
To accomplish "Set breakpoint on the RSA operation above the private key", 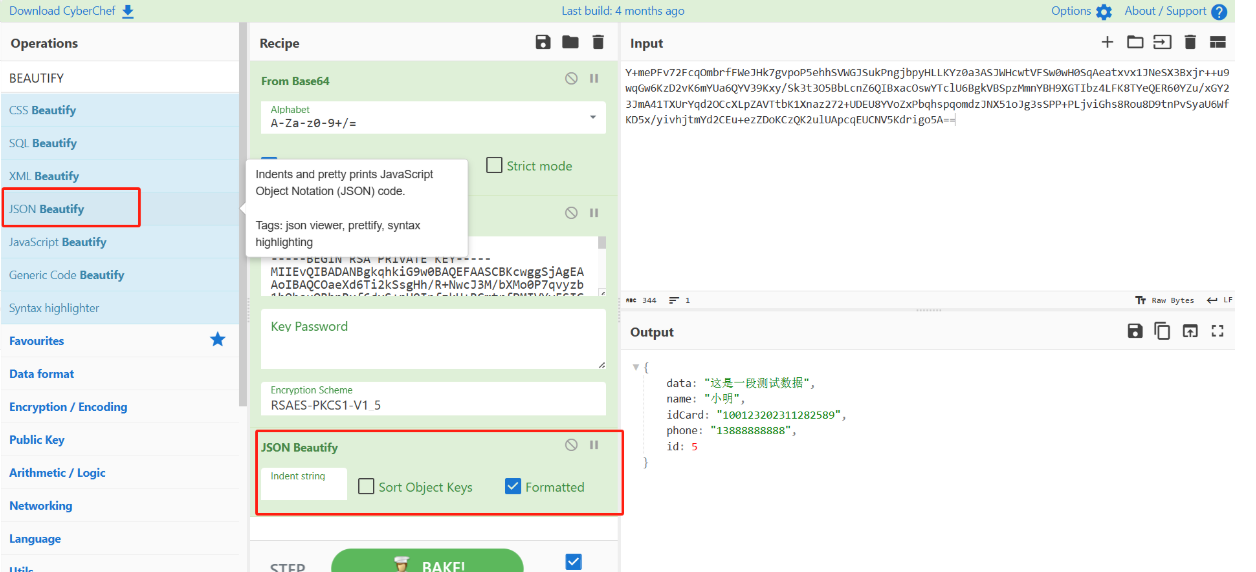I will click(x=594, y=213).
